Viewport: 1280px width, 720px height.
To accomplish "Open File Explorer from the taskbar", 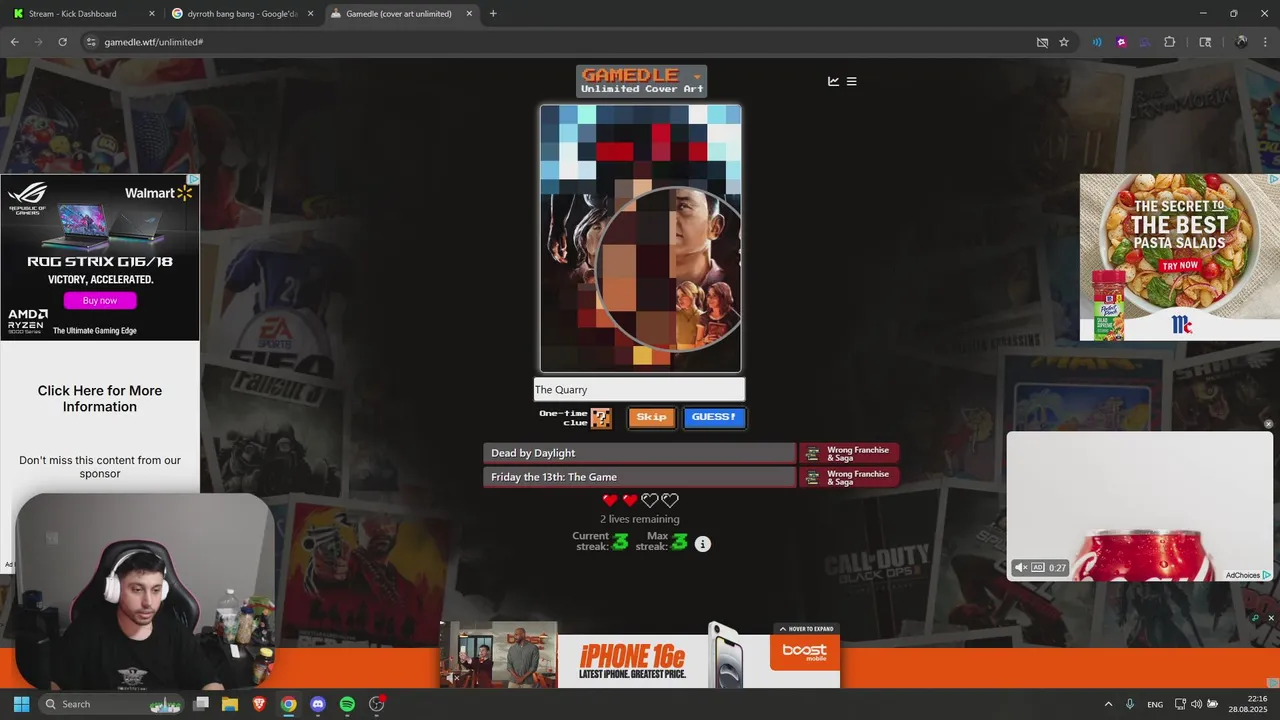I will tap(230, 704).
